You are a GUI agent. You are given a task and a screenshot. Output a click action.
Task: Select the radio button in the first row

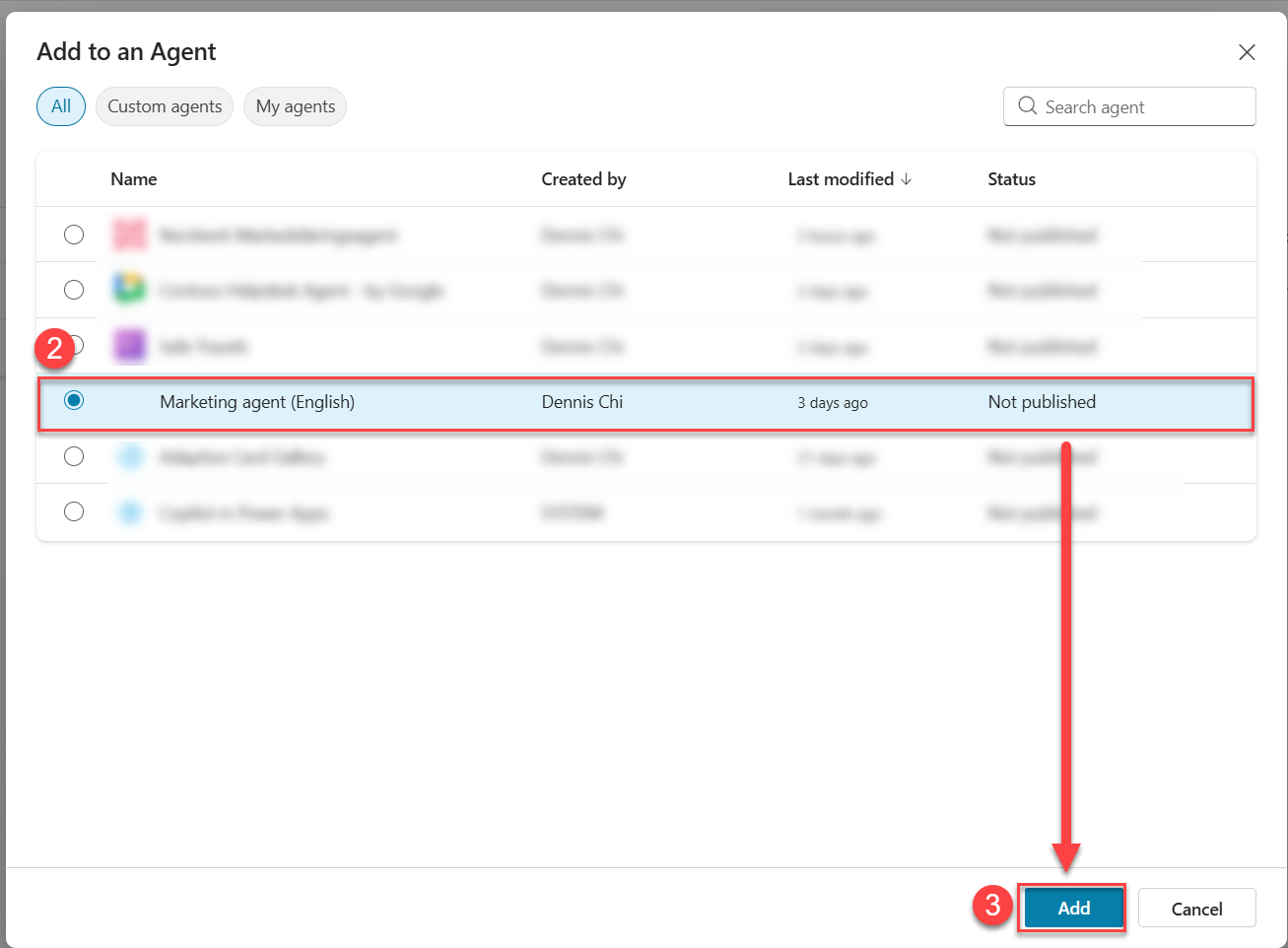(74, 235)
